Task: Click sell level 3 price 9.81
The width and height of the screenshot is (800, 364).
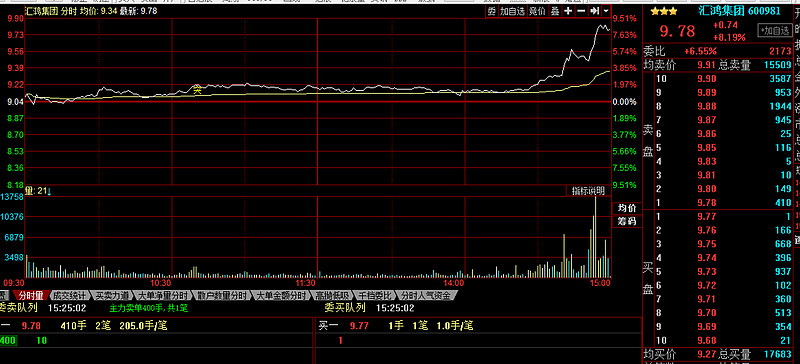Action: (707, 175)
